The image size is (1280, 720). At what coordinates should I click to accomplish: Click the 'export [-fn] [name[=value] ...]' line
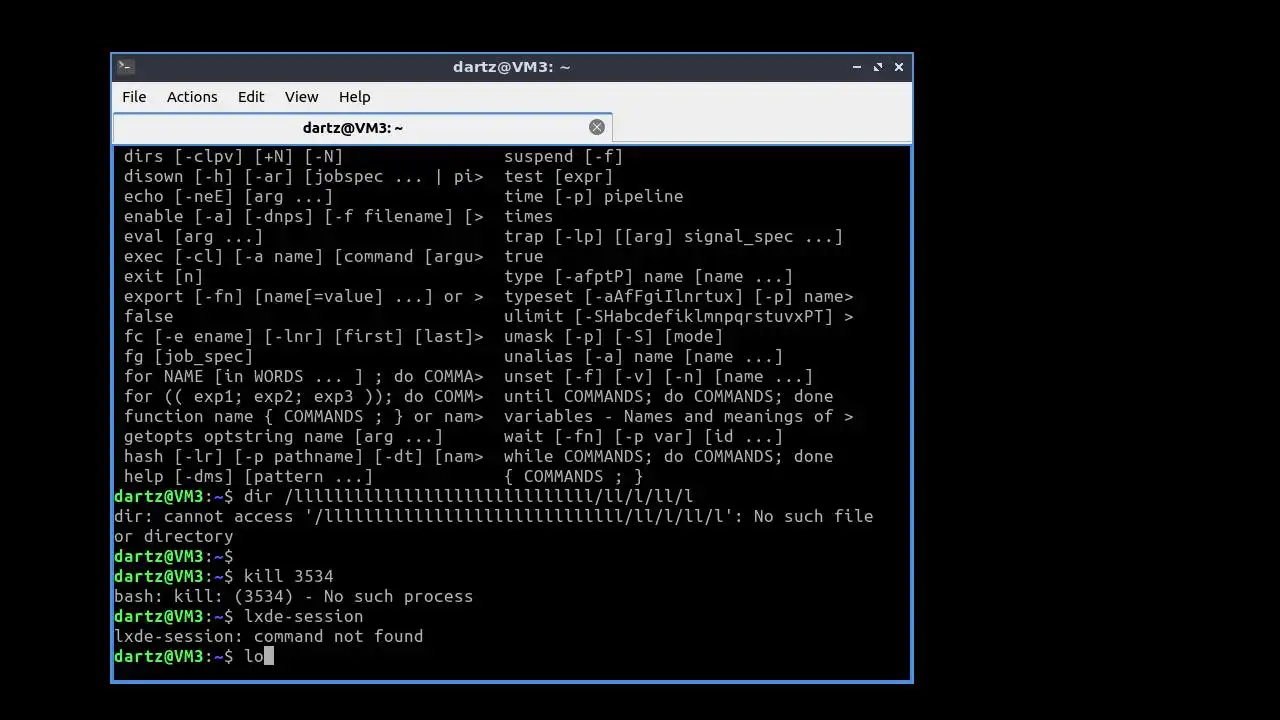tap(304, 296)
